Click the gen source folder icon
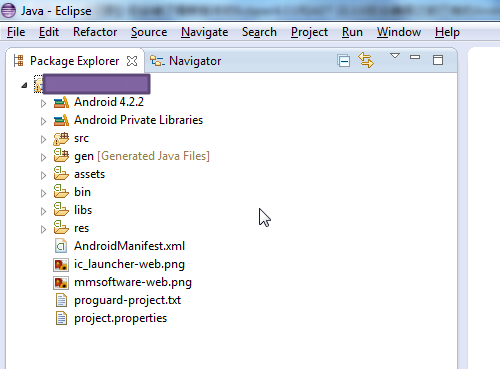500x369 pixels. 61,156
